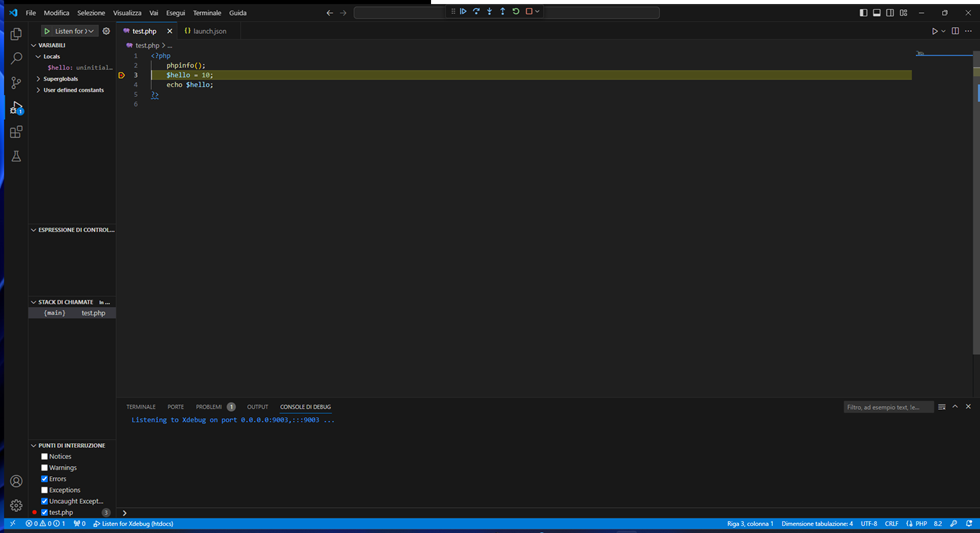The width and height of the screenshot is (980, 533).
Task: Open the Esegui menu
Action: 175,12
